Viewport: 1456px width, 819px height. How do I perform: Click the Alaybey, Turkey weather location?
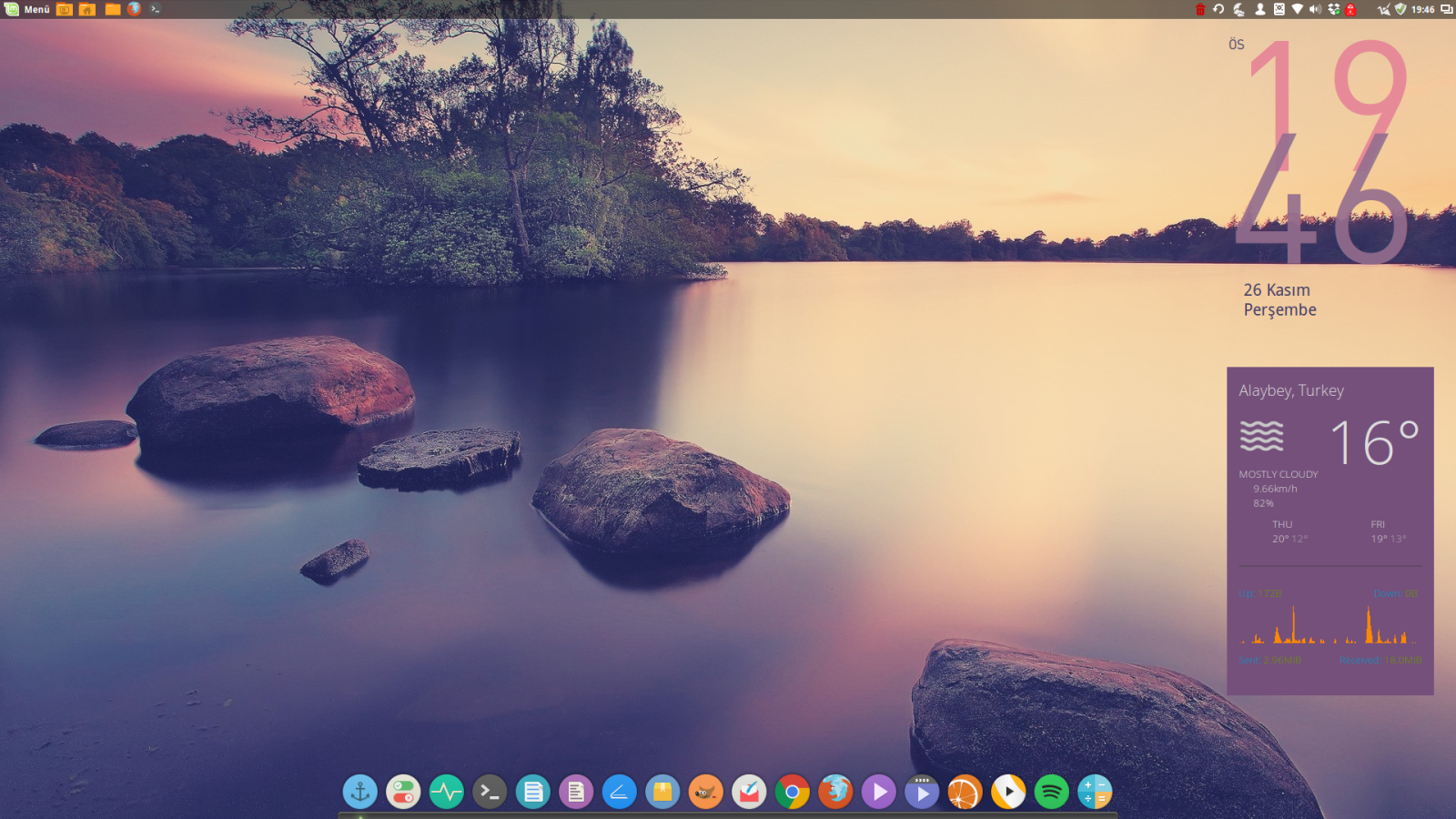point(1291,390)
